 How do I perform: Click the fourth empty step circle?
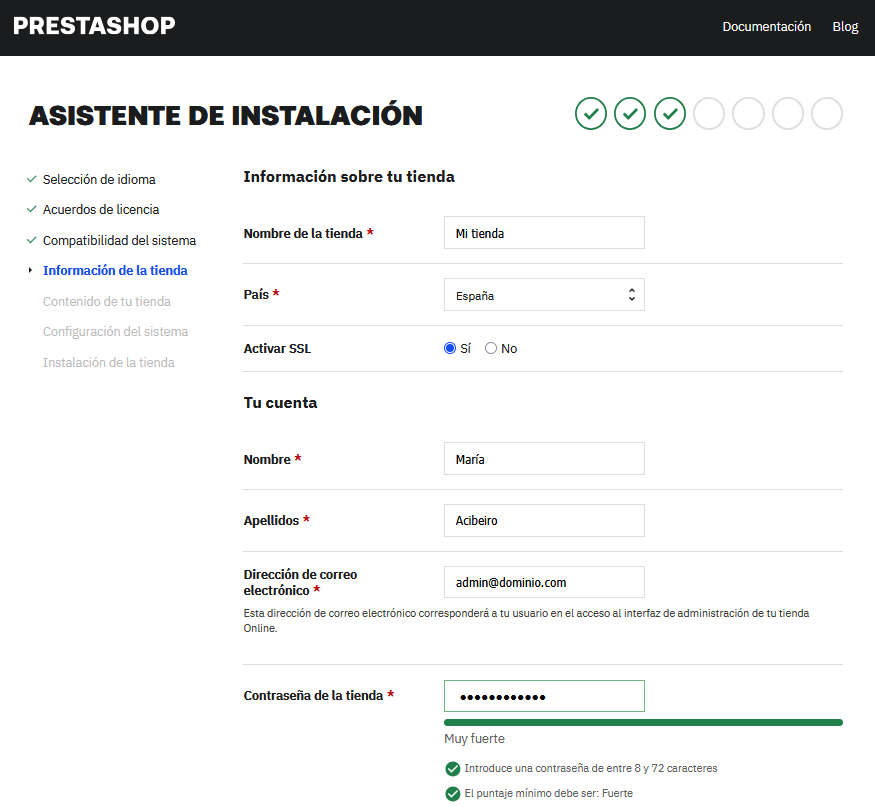pos(709,113)
